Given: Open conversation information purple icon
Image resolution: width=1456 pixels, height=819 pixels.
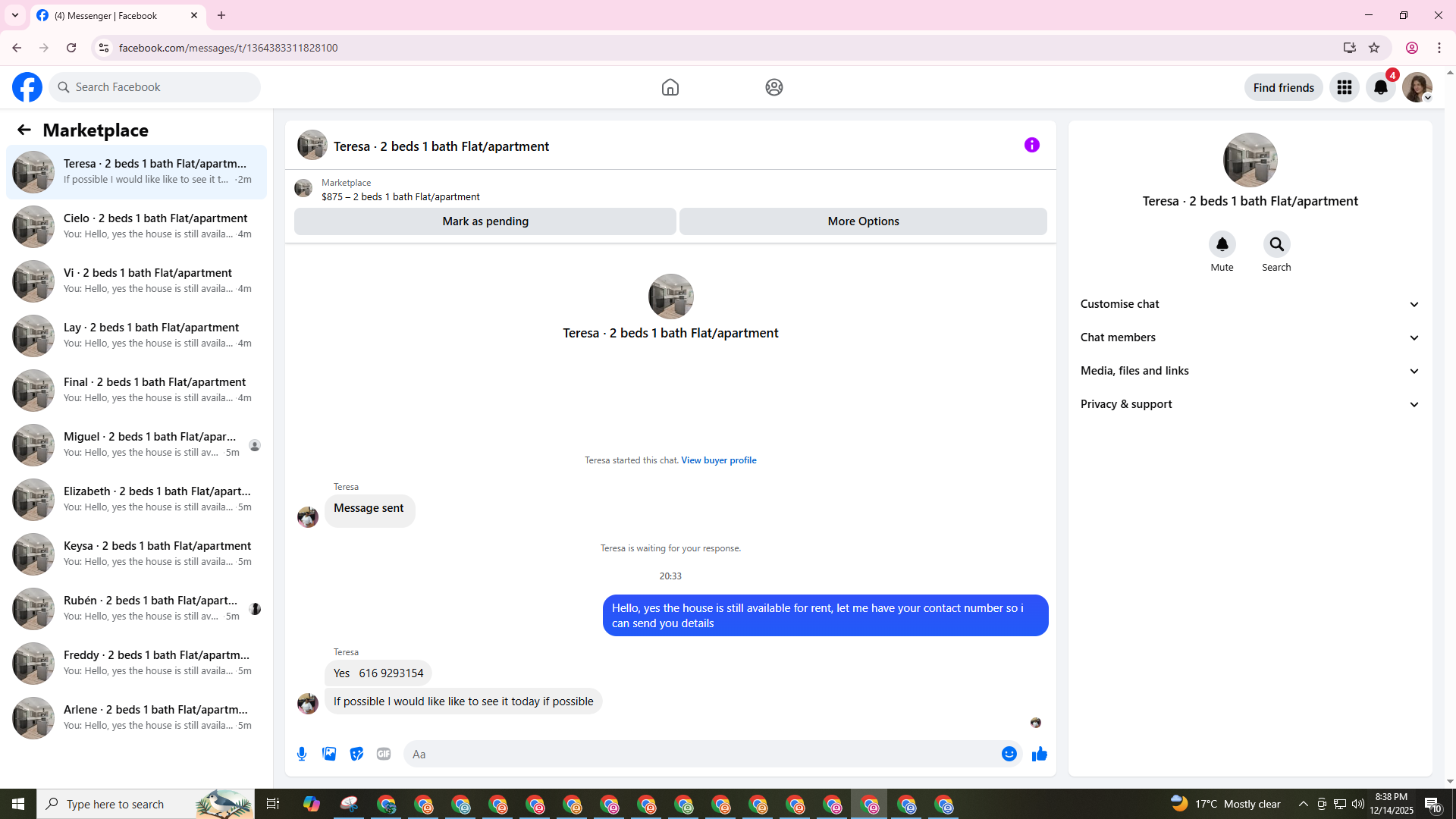Looking at the screenshot, I should click(x=1031, y=145).
